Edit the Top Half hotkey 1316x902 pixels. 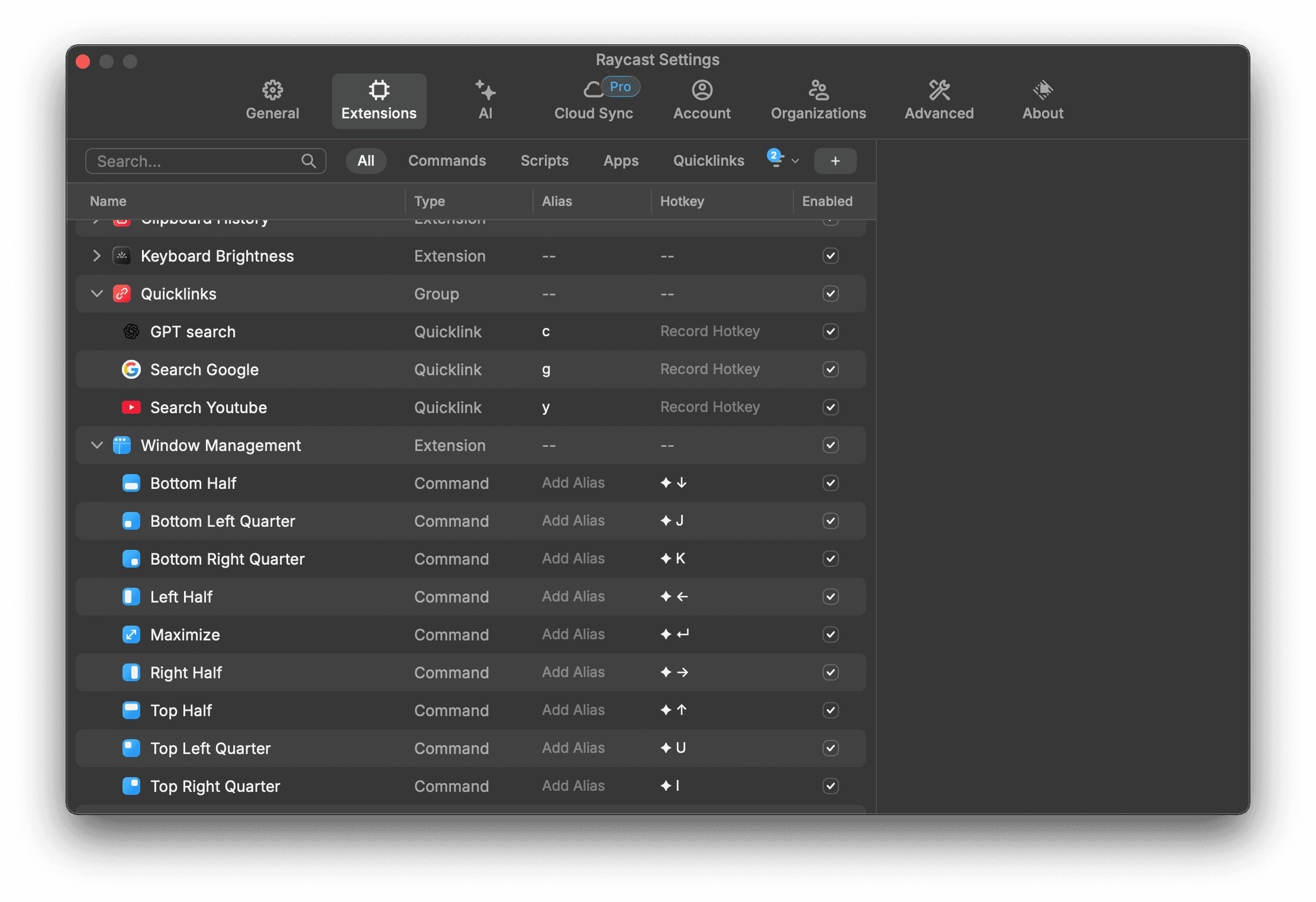(x=673, y=710)
